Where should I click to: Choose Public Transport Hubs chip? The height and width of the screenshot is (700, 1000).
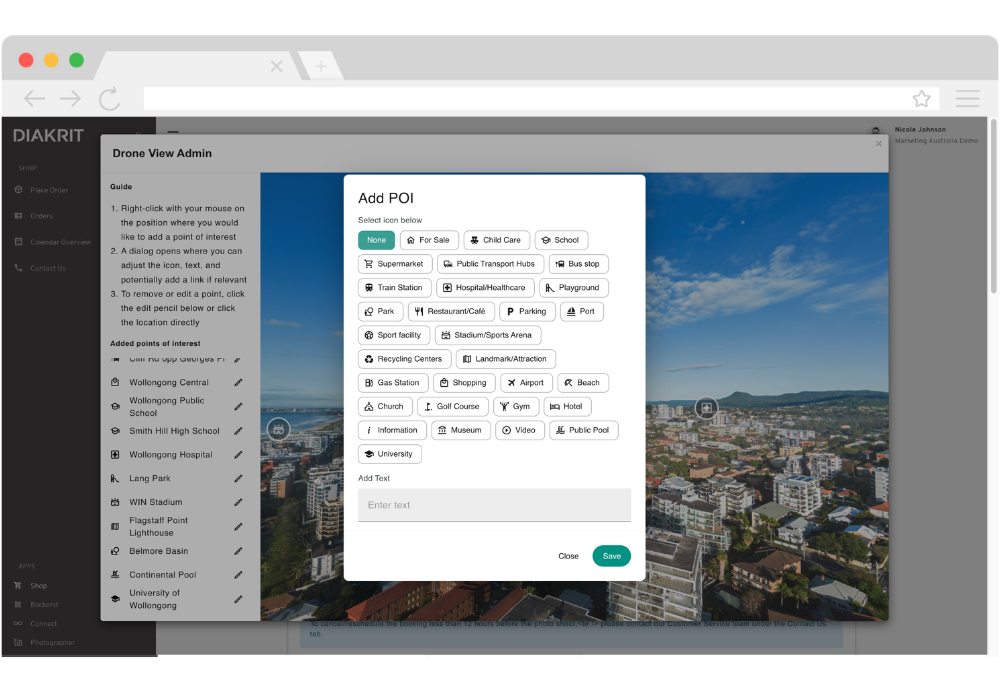click(x=490, y=264)
